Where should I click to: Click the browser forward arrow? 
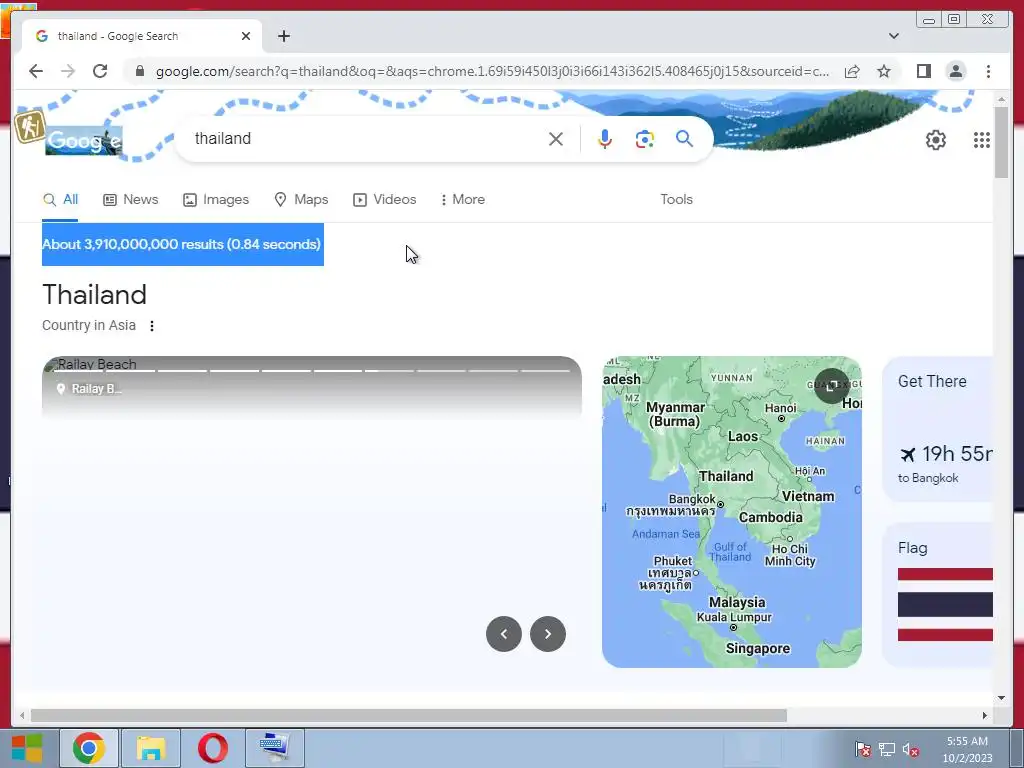(68, 71)
